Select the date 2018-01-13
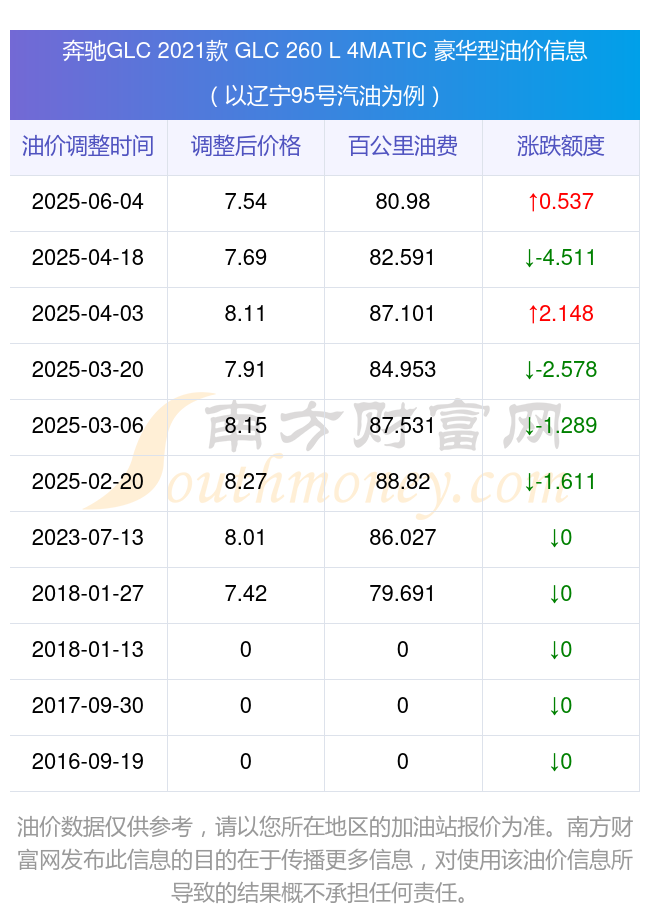 tap(87, 650)
